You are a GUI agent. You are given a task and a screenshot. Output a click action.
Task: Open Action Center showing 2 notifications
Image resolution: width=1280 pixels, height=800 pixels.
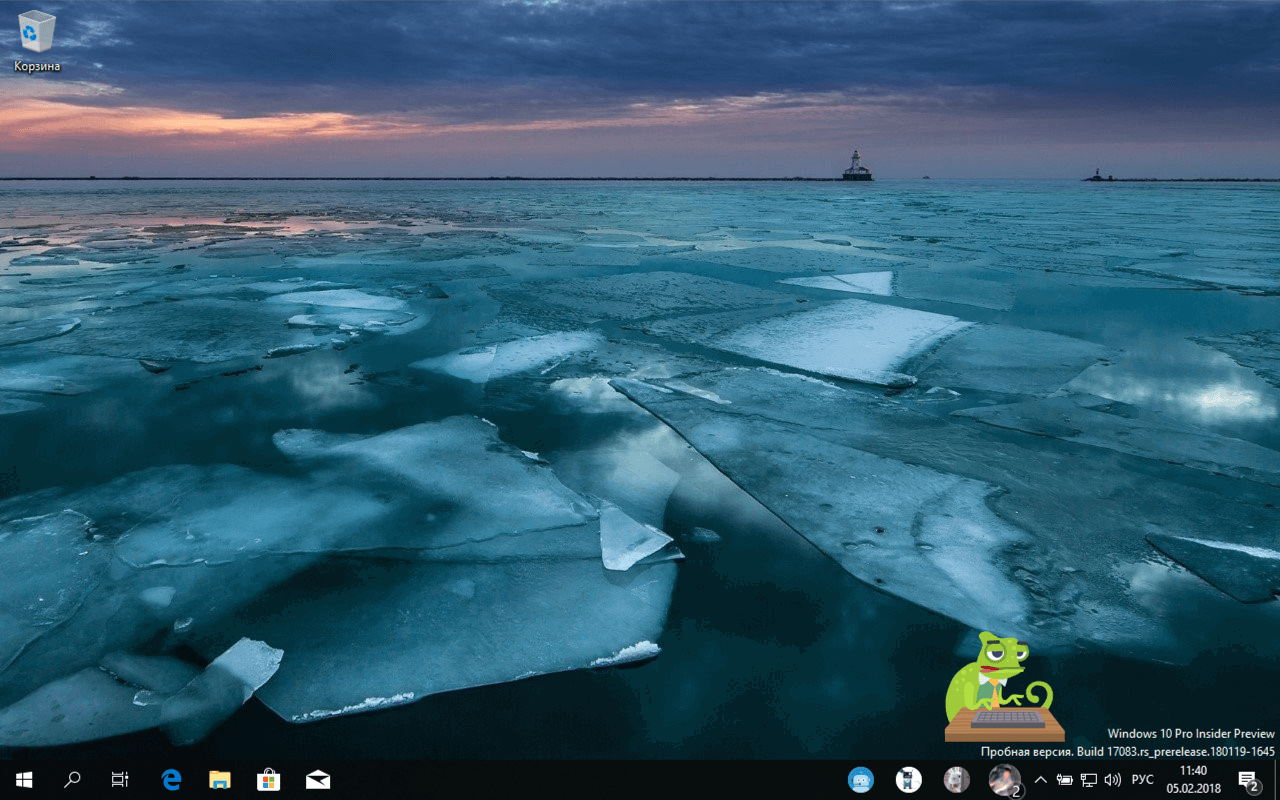(1248, 779)
